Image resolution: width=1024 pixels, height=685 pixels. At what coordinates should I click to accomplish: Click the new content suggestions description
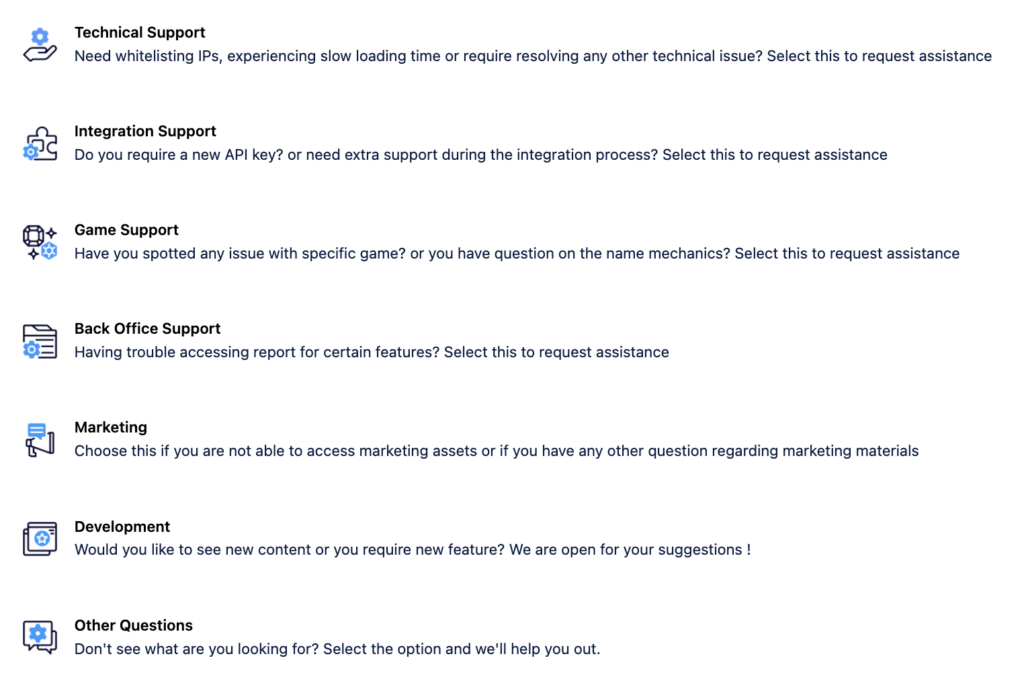413,550
